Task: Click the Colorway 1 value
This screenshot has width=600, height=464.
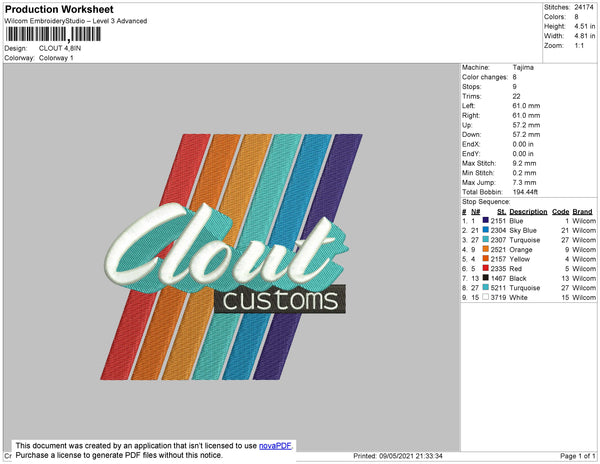Action: pyautogui.click(x=56, y=58)
